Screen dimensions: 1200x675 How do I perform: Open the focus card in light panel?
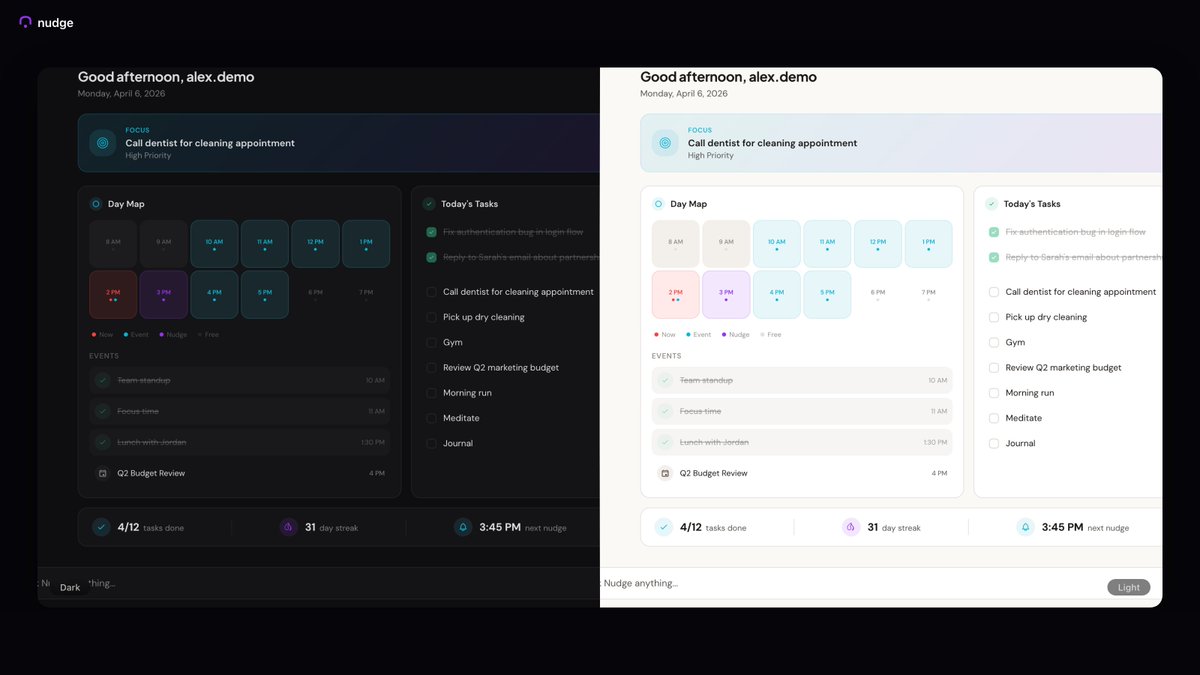point(901,143)
